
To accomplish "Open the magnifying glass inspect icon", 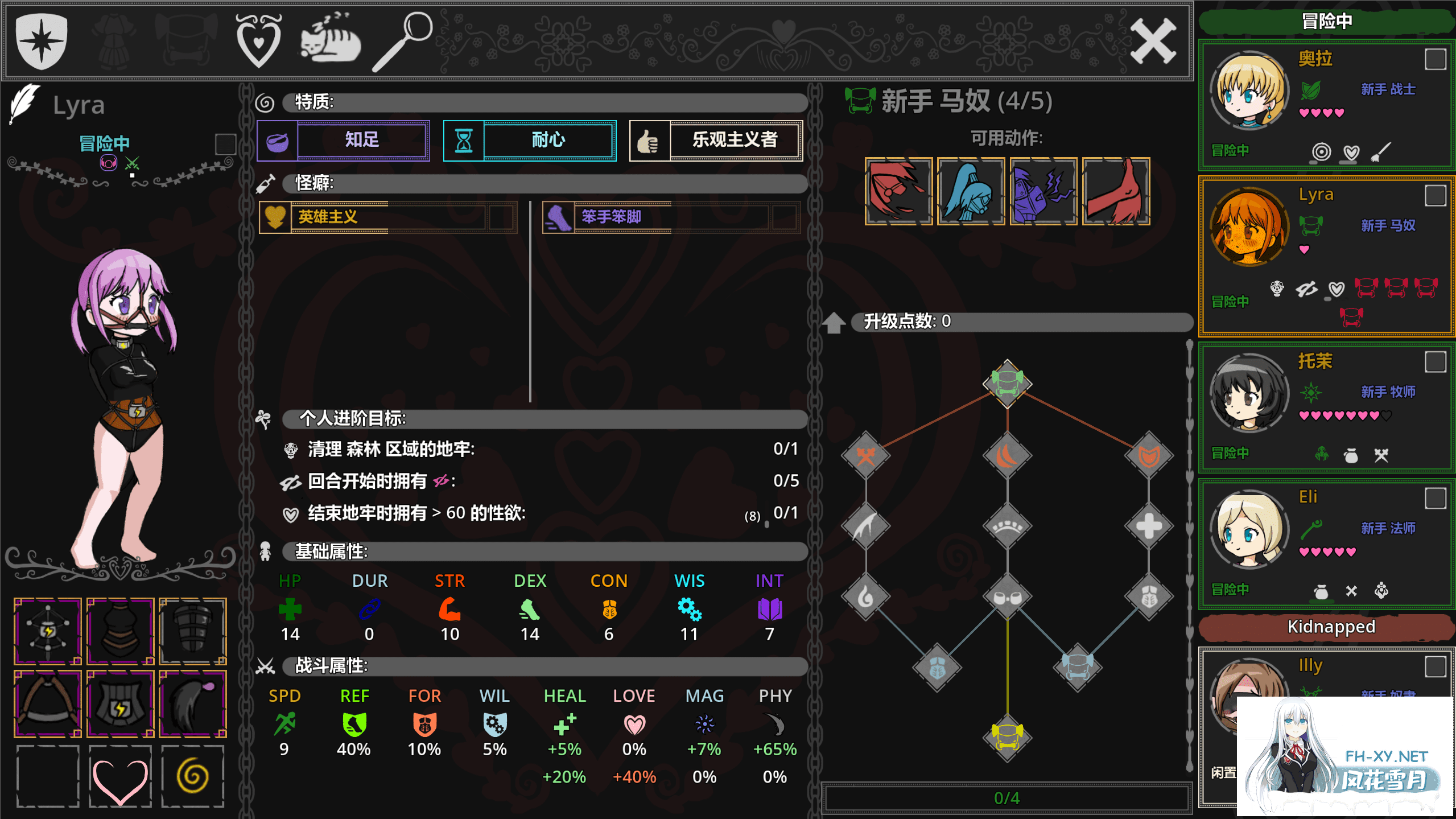I will (x=402, y=41).
